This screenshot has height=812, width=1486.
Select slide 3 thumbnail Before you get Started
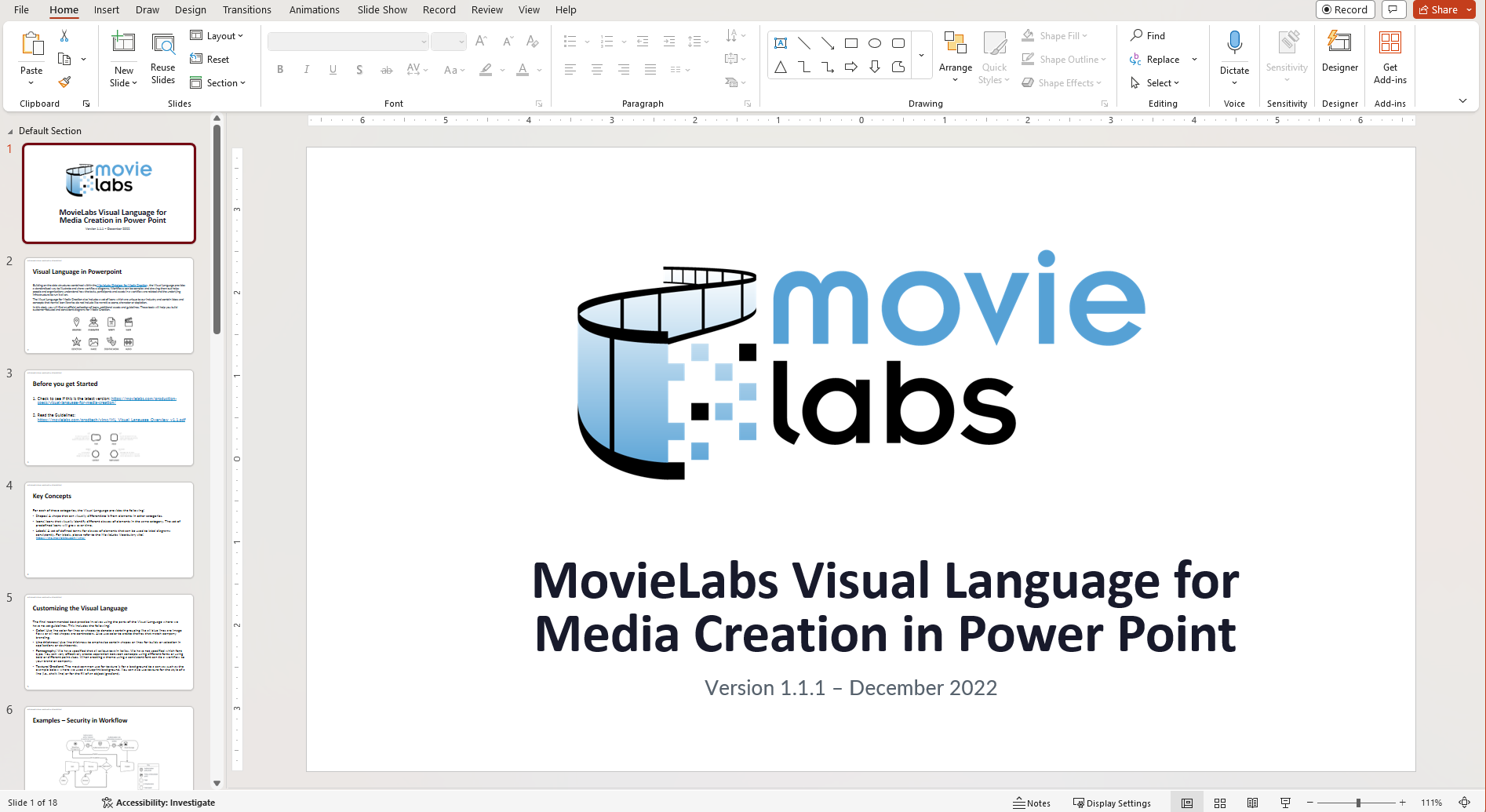(x=109, y=417)
